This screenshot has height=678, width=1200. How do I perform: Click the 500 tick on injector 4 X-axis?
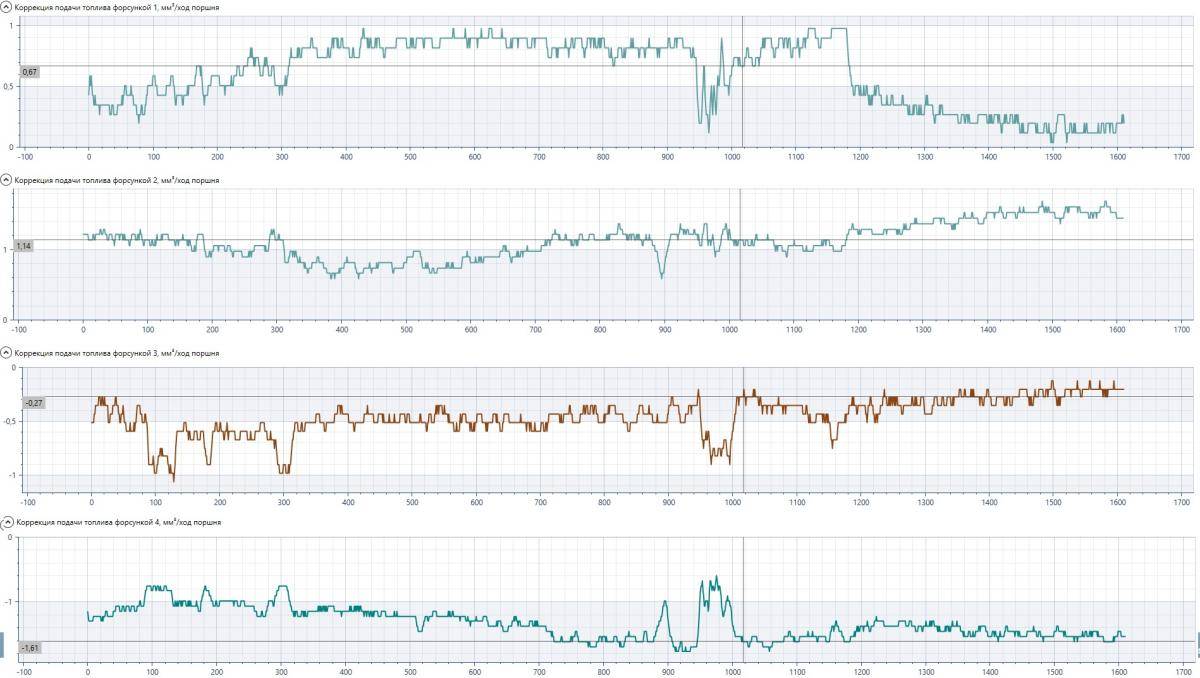[410, 672]
